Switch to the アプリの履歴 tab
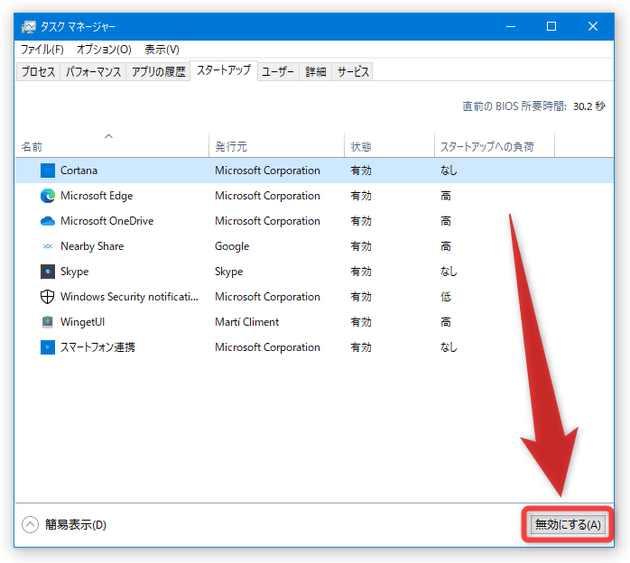Image resolution: width=630 pixels, height=563 pixels. click(x=158, y=72)
